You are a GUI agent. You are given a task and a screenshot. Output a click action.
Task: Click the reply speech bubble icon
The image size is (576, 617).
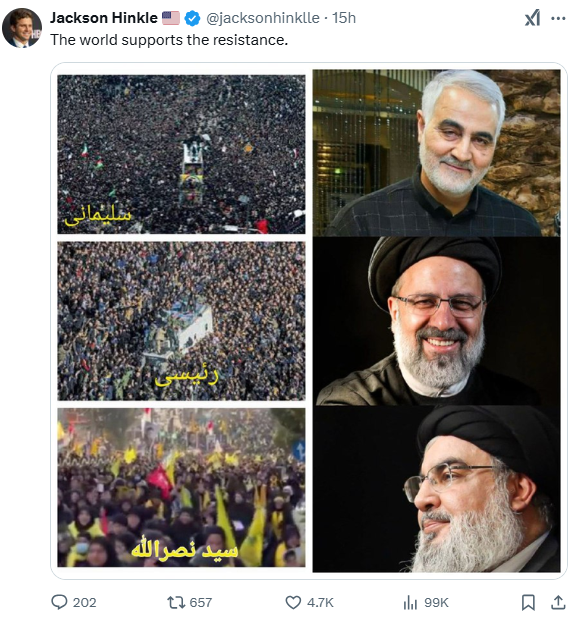[x=59, y=602]
